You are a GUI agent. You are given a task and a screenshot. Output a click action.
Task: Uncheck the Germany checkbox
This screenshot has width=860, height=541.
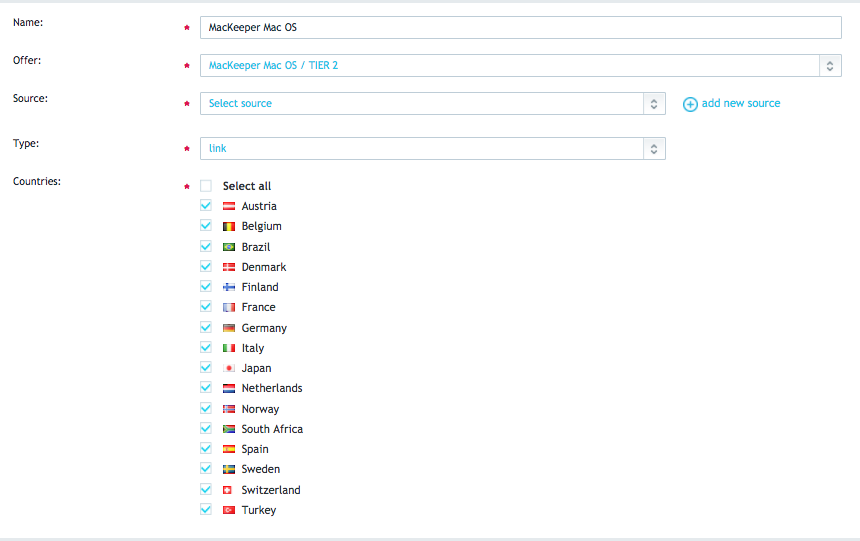206,328
